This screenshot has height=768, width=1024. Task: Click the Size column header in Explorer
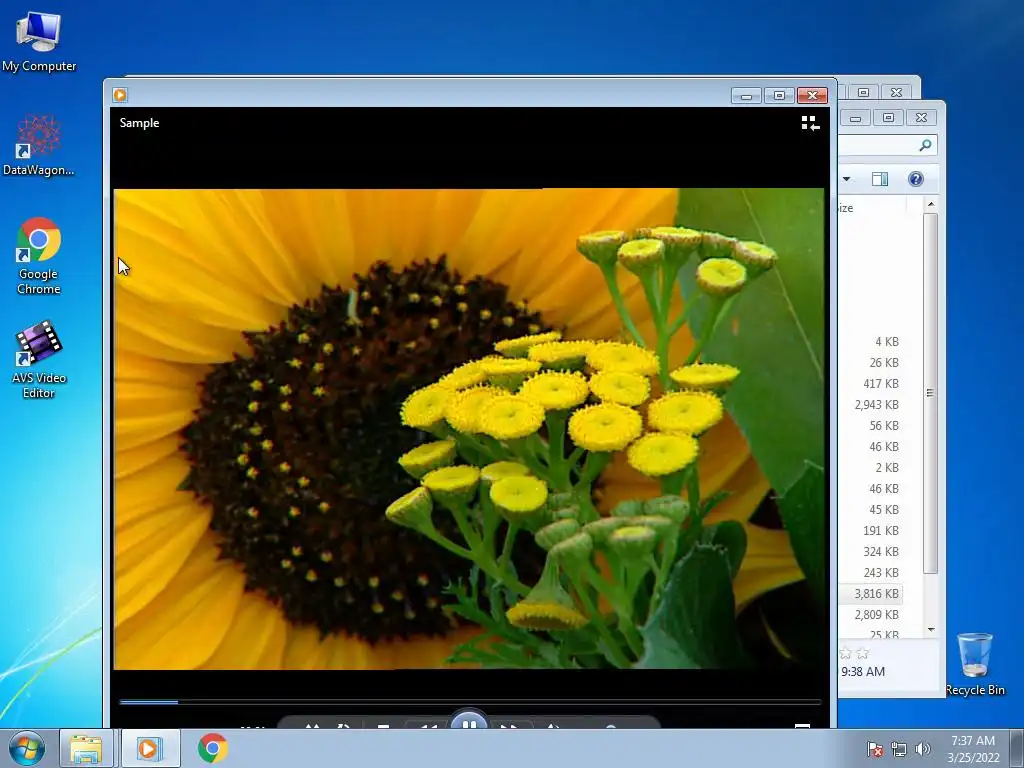pos(871,208)
